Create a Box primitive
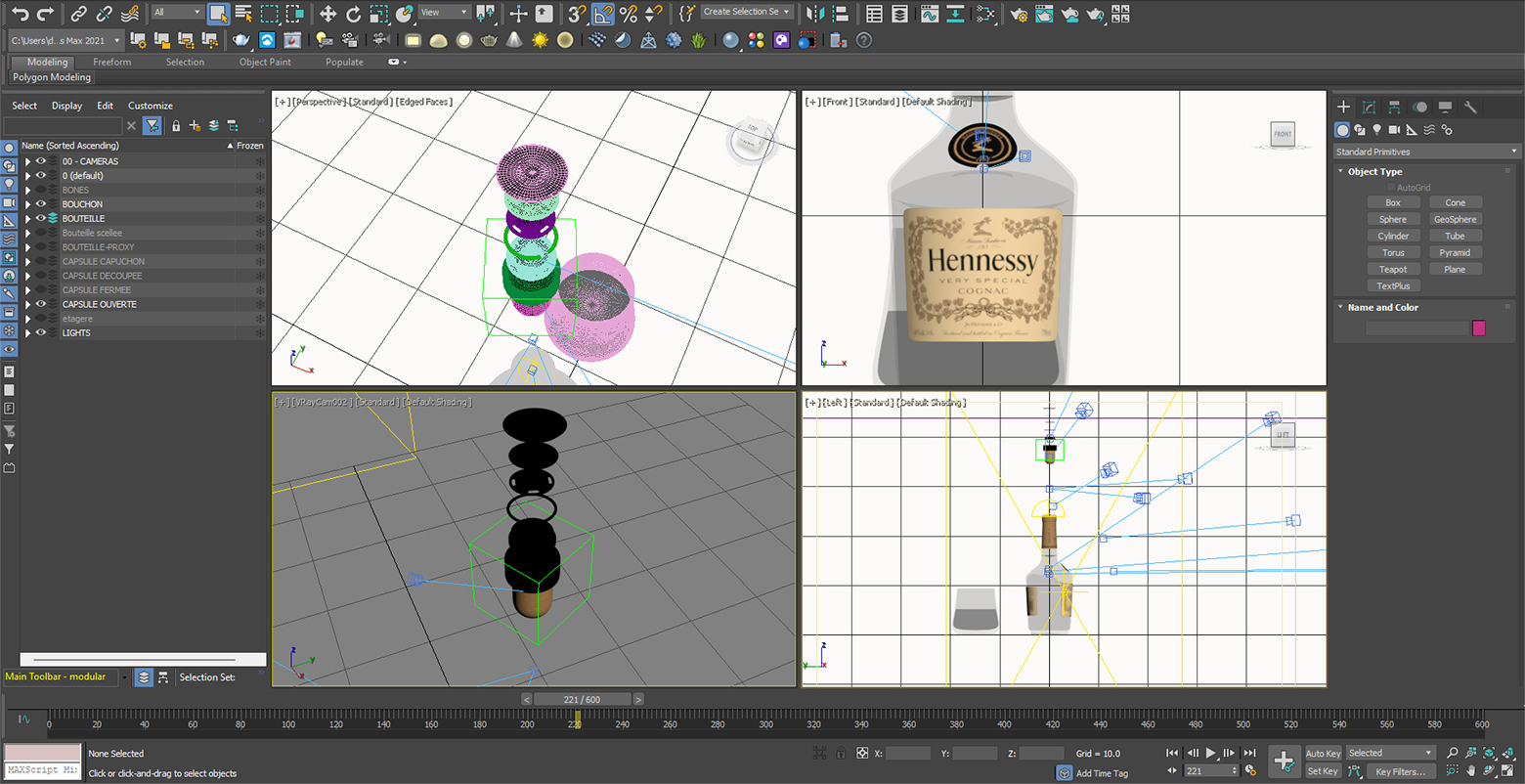The height and width of the screenshot is (784, 1525). coord(1393,202)
